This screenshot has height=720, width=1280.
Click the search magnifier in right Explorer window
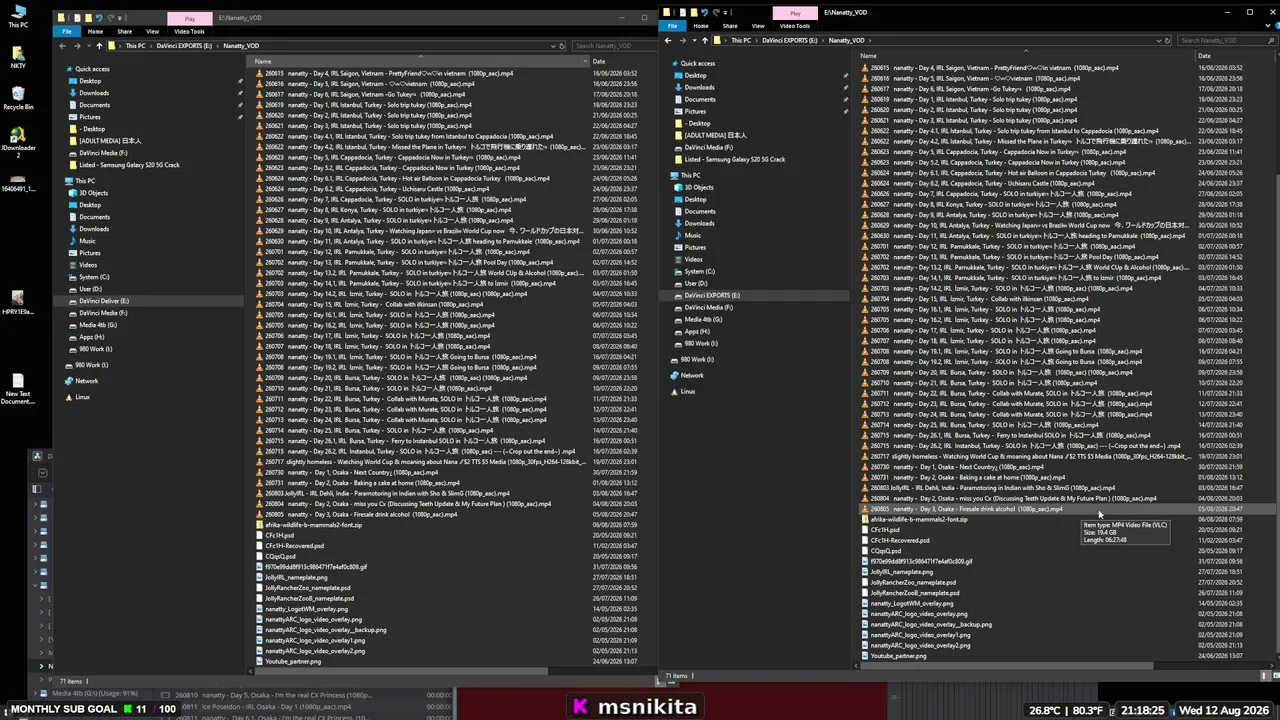point(1270,40)
